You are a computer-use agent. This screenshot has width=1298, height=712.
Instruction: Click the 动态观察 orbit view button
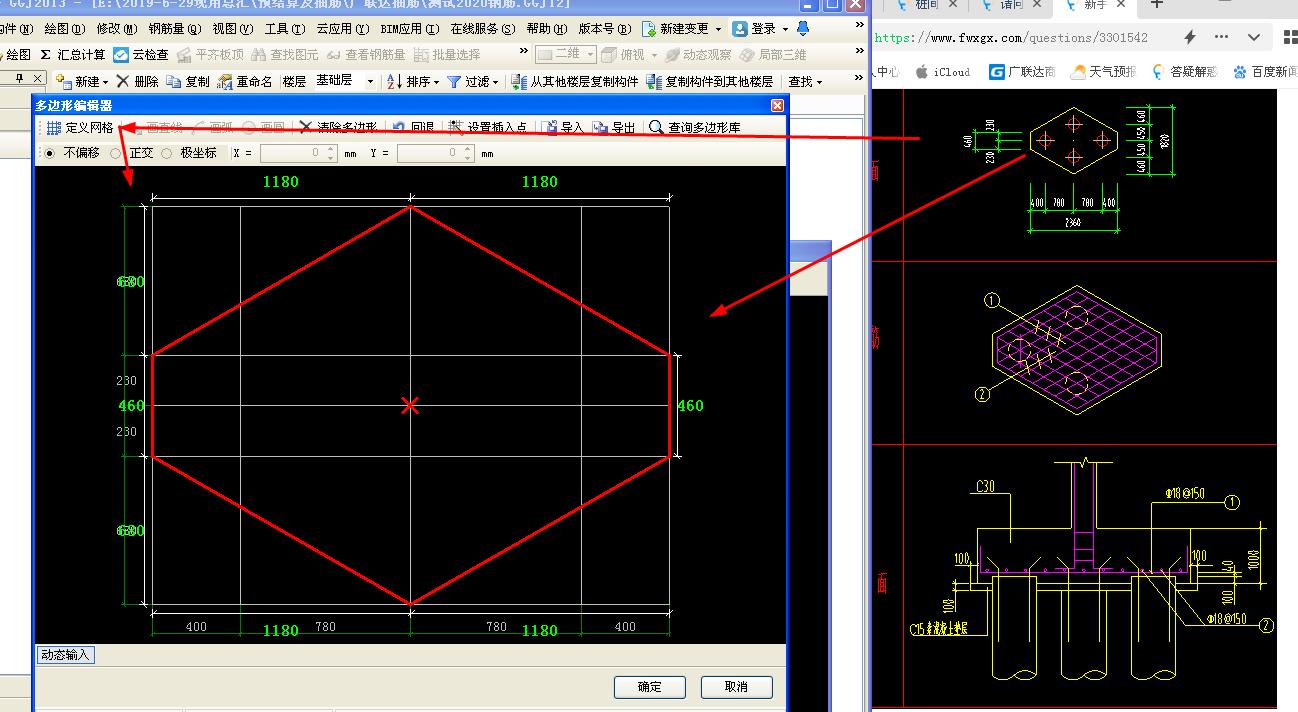point(698,55)
